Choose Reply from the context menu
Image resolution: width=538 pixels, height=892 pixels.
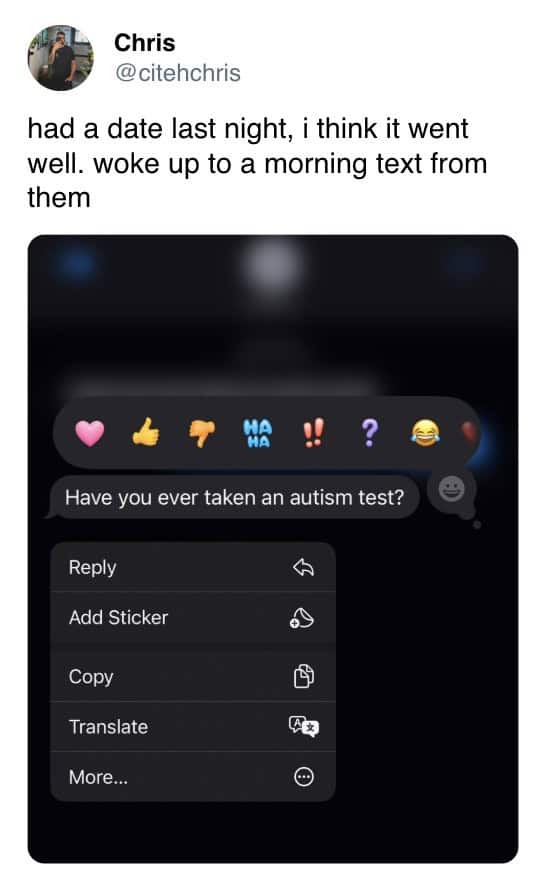tap(193, 567)
